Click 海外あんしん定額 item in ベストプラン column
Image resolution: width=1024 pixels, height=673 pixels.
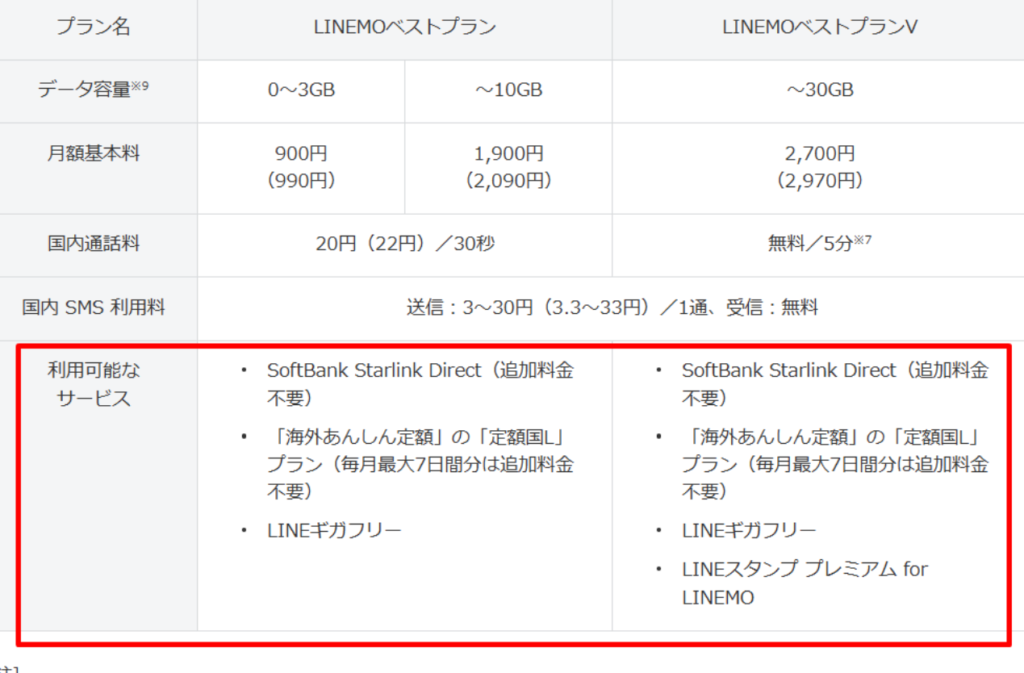(420, 463)
